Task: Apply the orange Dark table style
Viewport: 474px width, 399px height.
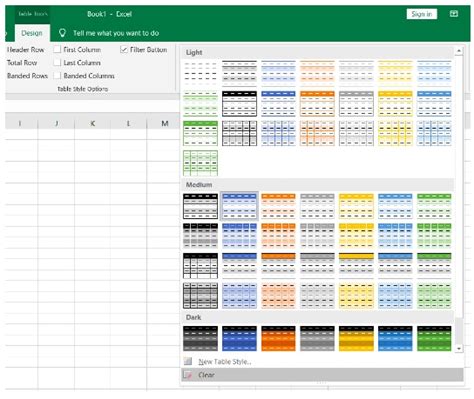Action: click(278, 338)
